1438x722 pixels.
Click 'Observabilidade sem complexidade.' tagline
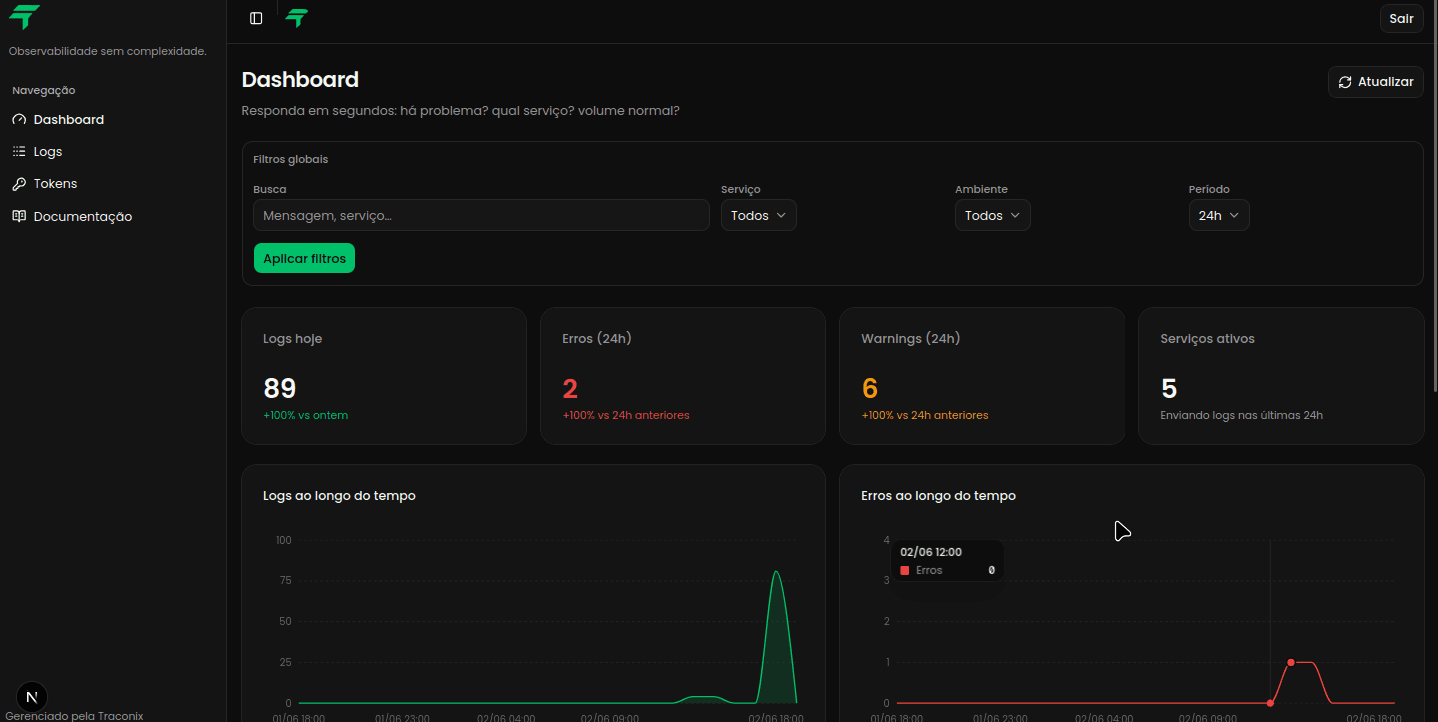coord(108,51)
